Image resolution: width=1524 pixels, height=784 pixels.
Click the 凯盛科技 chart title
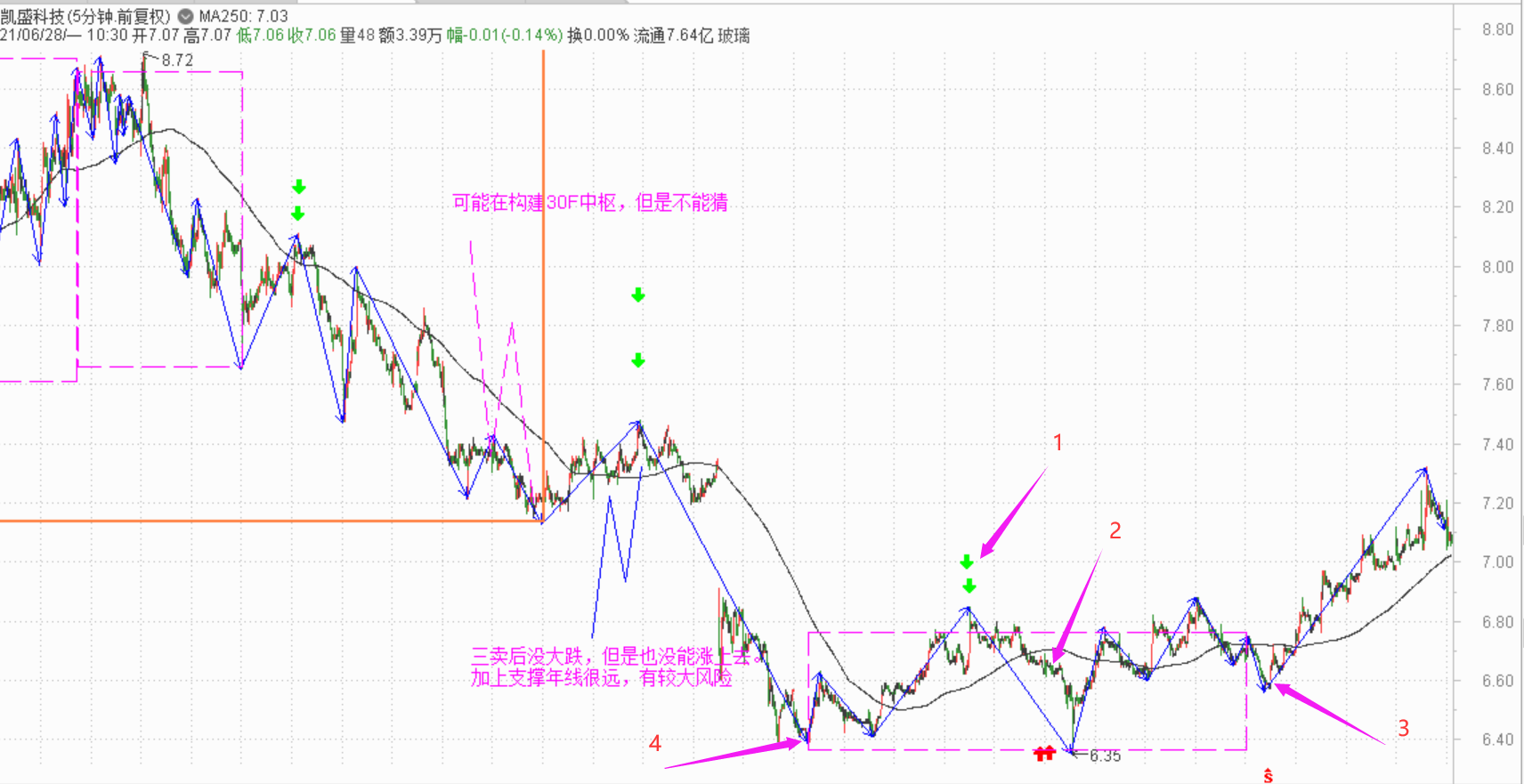point(85,16)
